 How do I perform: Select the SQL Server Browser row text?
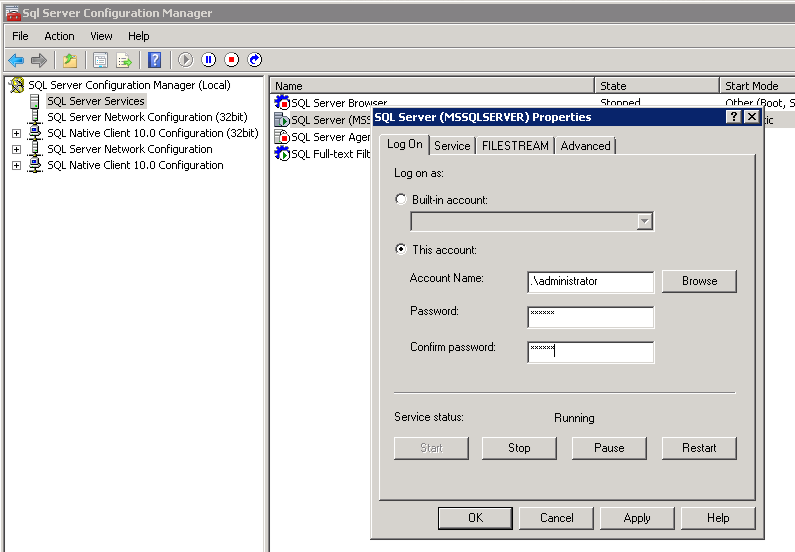(339, 103)
